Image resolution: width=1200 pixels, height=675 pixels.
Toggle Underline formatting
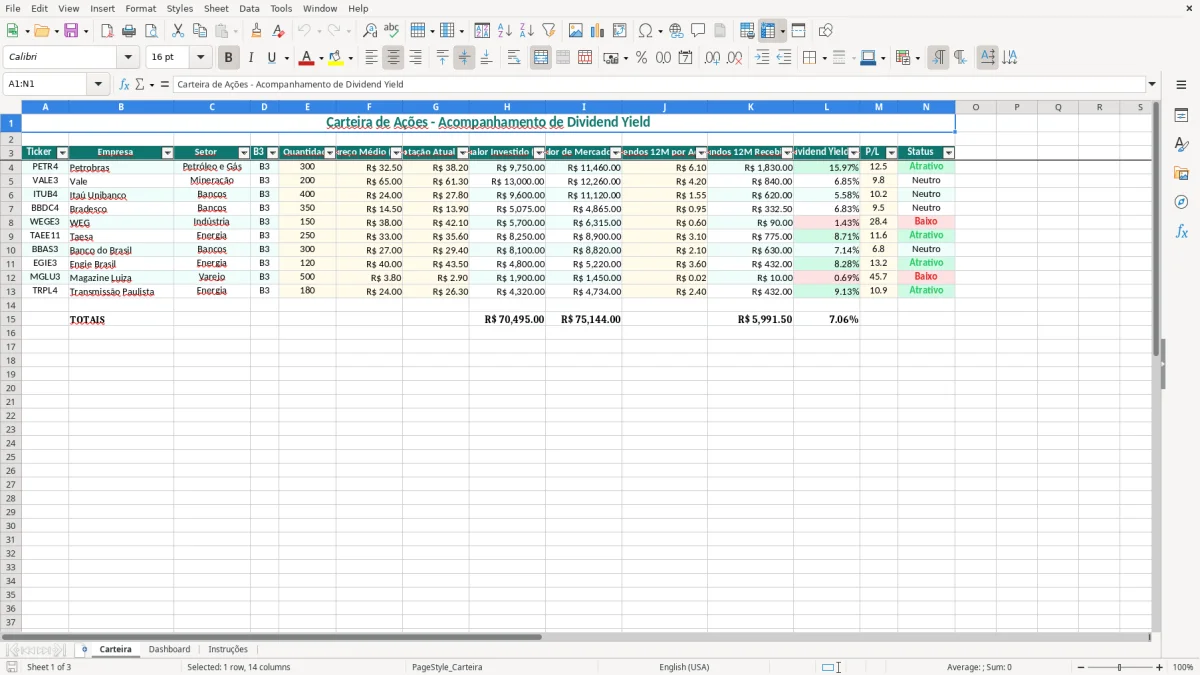(x=271, y=58)
